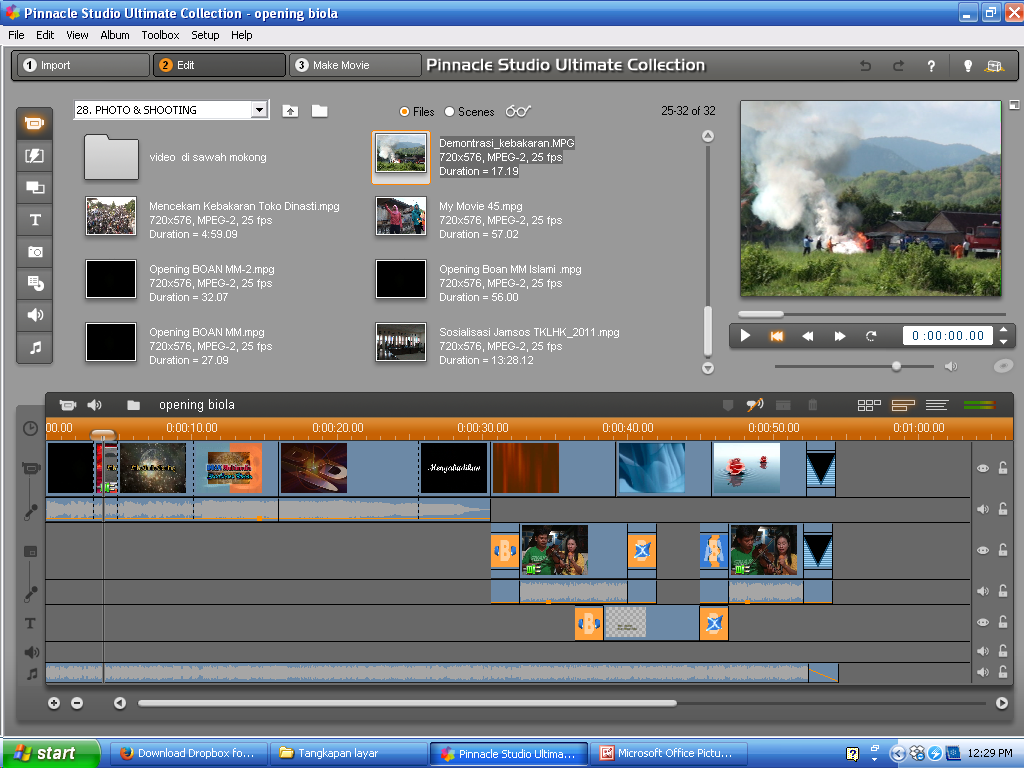Screen dimensions: 1024x768
Task: Click the Redo arrow
Action: click(x=899, y=65)
